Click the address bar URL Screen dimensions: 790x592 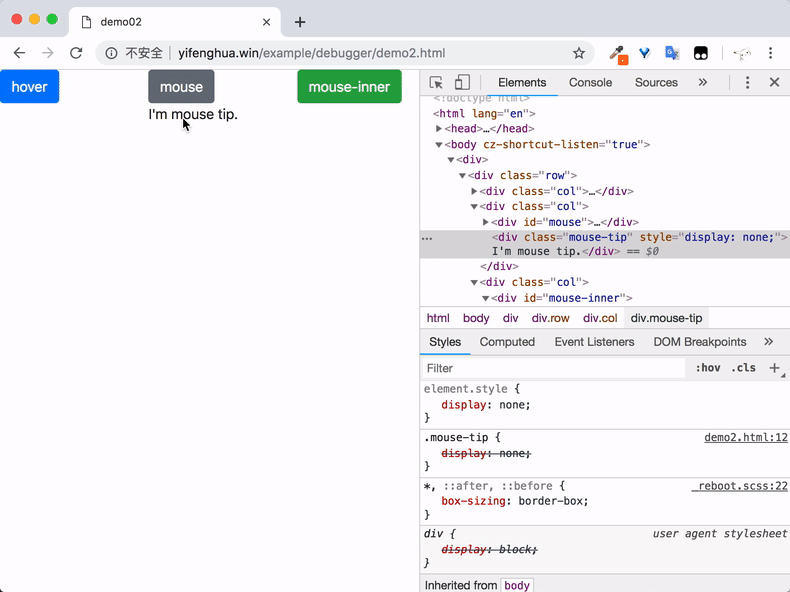[311, 53]
